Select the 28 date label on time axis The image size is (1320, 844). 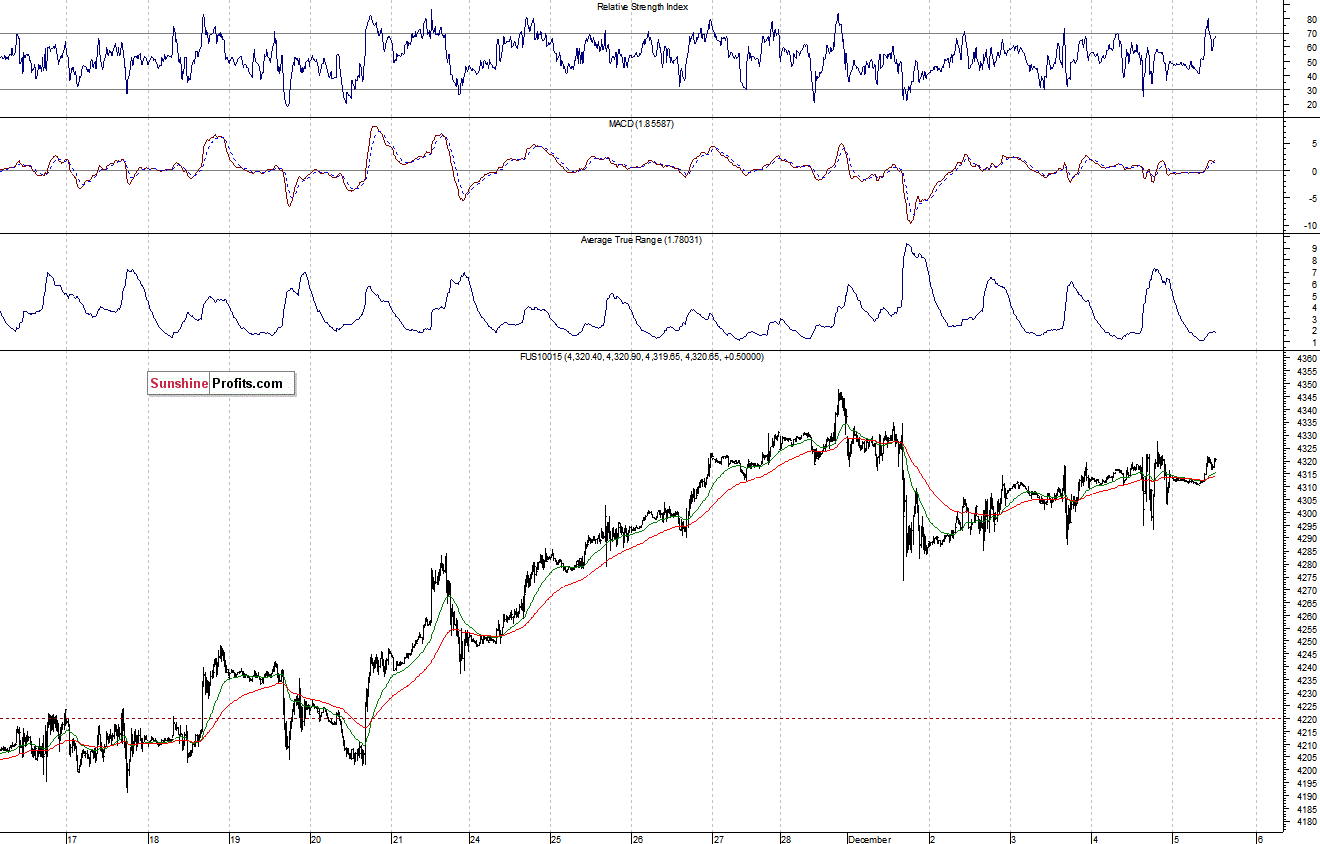pos(786,840)
